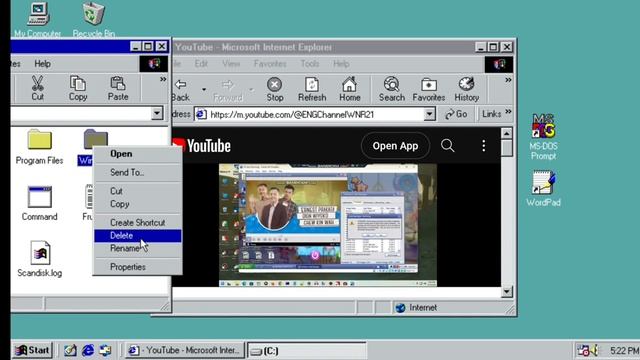This screenshot has width=640, height=360.
Task: Click the 5:22 PM clock
Action: click(x=624, y=350)
